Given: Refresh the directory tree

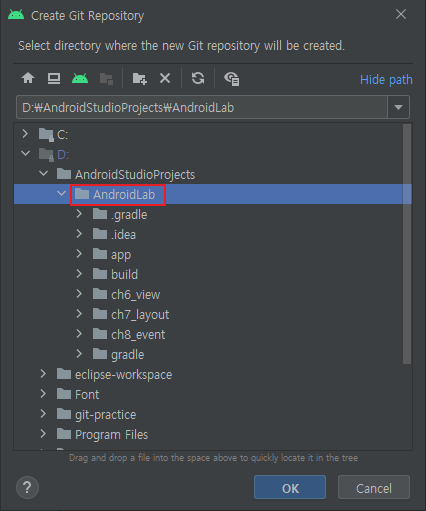Looking at the screenshot, I should pos(198,79).
